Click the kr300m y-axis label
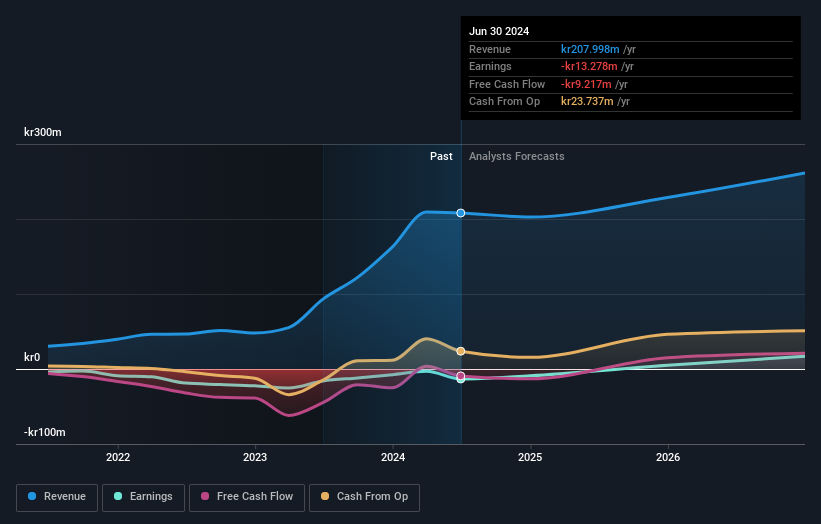This screenshot has height=524, width=821. pos(42,132)
